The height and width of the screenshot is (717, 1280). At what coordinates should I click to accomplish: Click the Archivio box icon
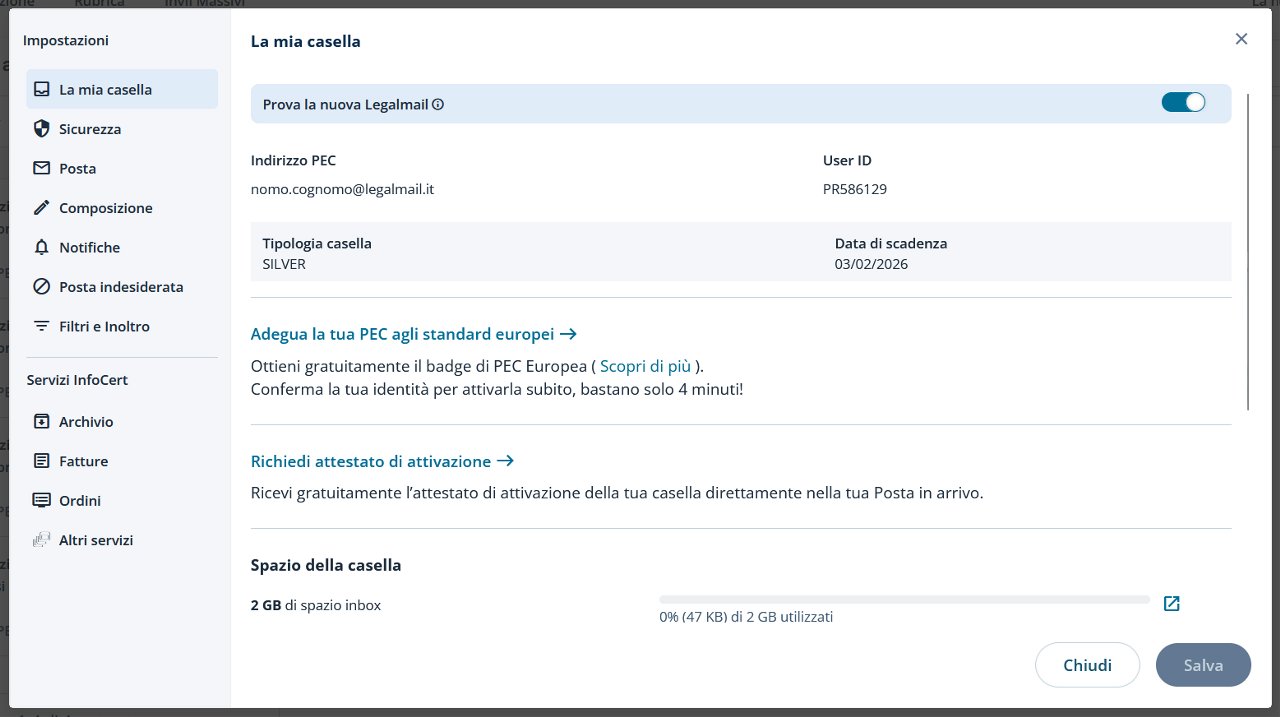[x=41, y=422]
